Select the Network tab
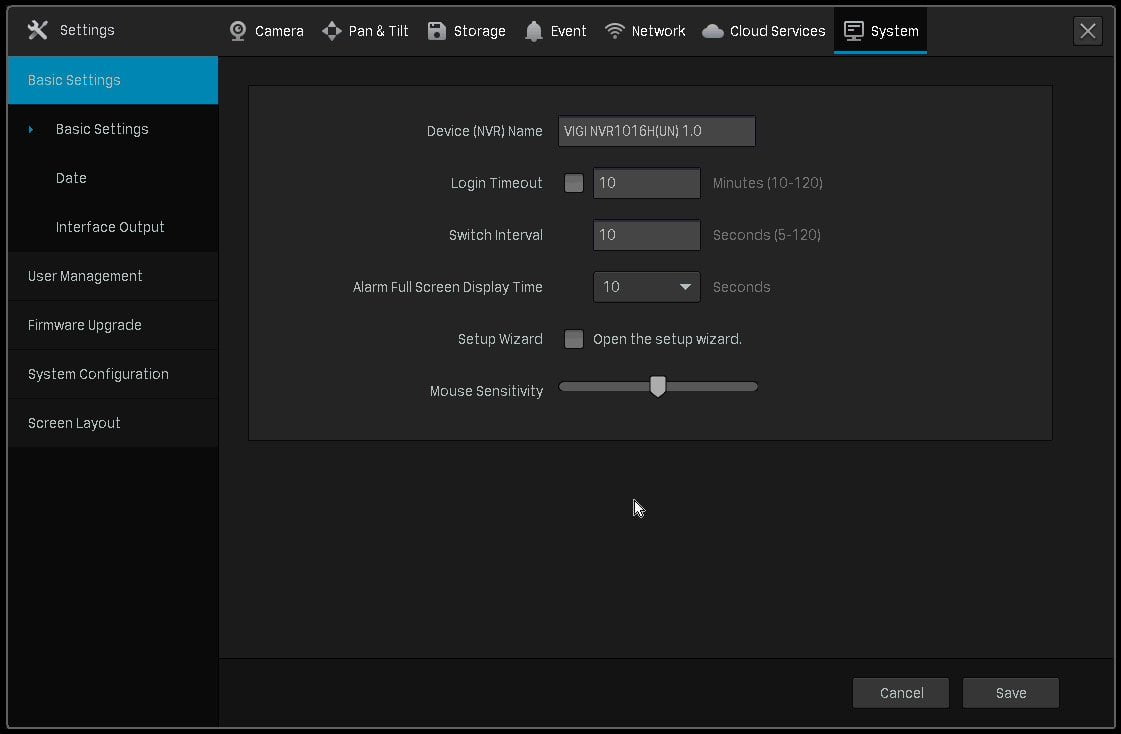The width and height of the screenshot is (1121, 734). pos(645,31)
